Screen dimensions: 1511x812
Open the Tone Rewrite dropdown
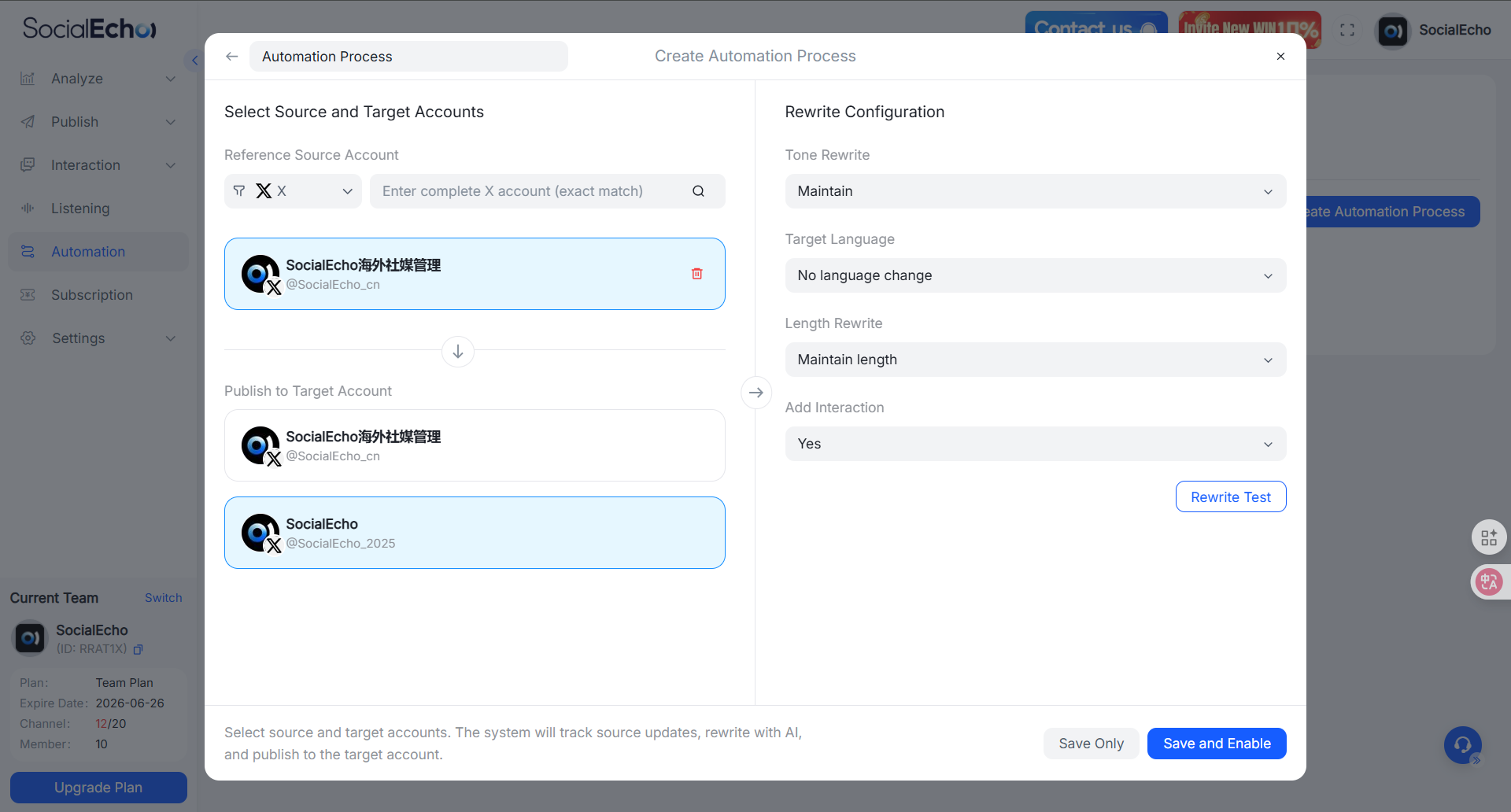(1034, 191)
